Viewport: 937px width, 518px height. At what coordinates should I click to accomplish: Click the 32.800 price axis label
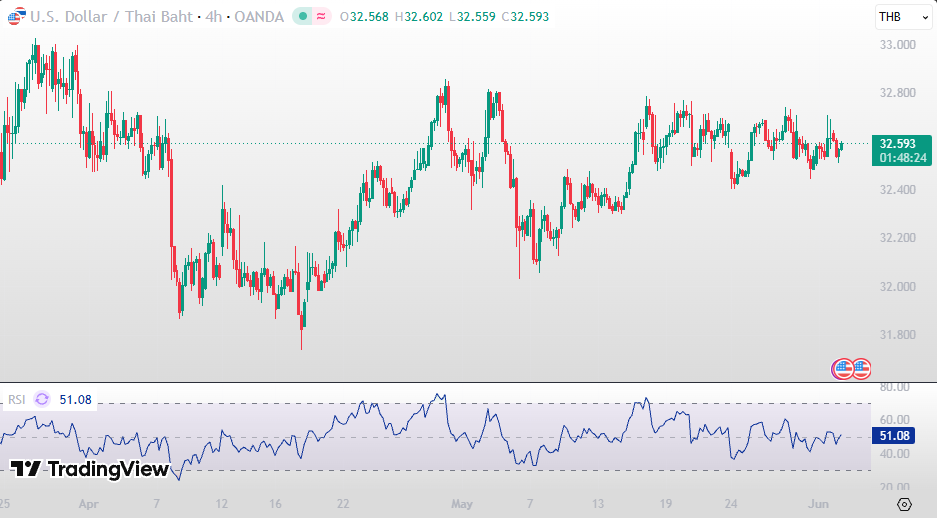(898, 93)
